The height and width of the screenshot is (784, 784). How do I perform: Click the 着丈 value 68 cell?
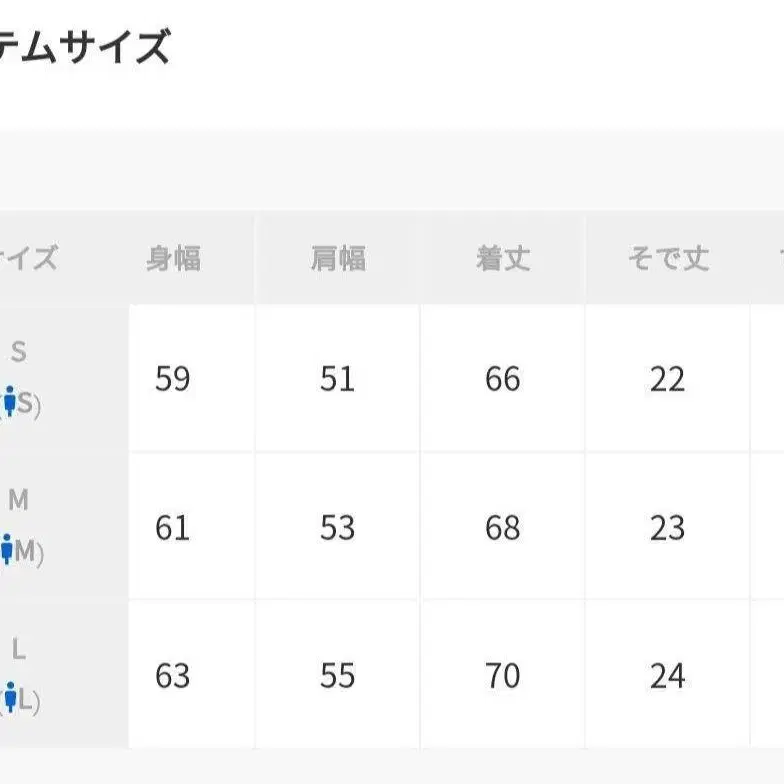(503, 526)
